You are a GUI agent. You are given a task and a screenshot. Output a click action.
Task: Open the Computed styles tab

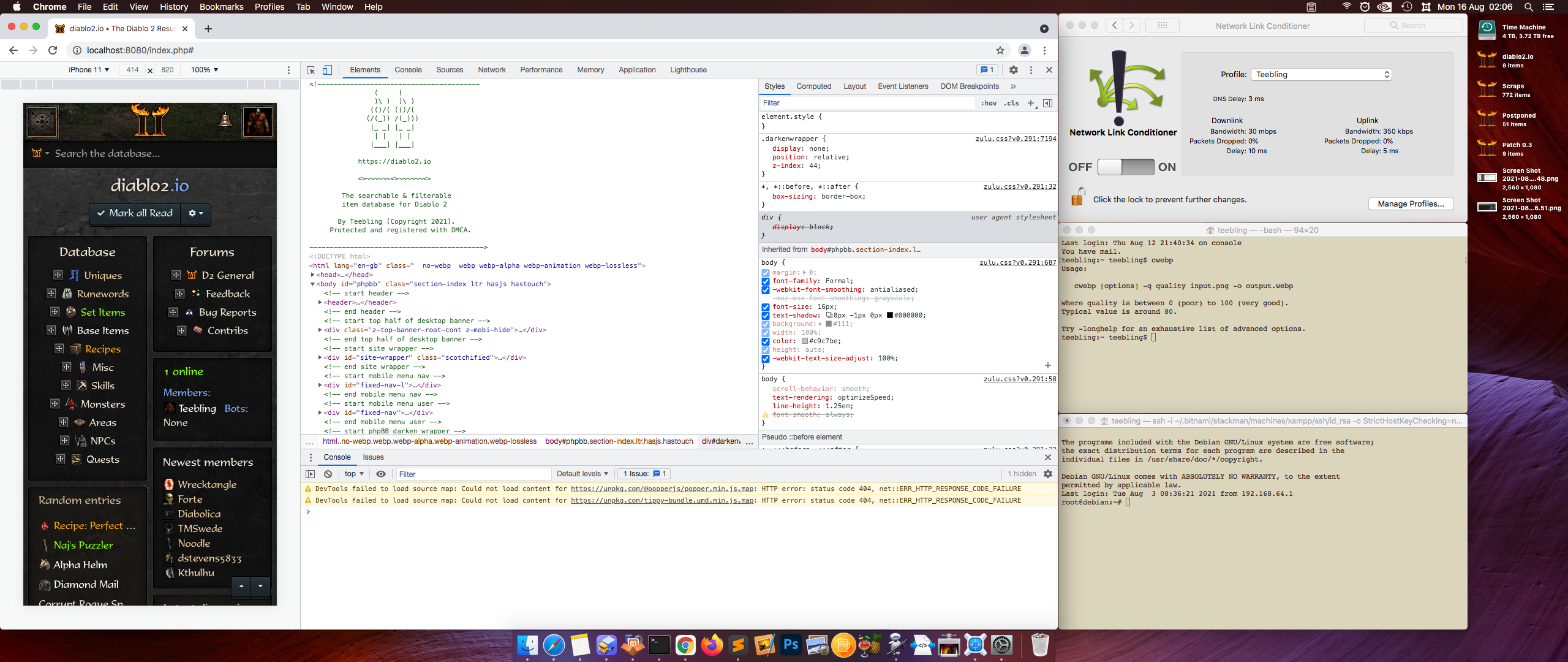813,86
